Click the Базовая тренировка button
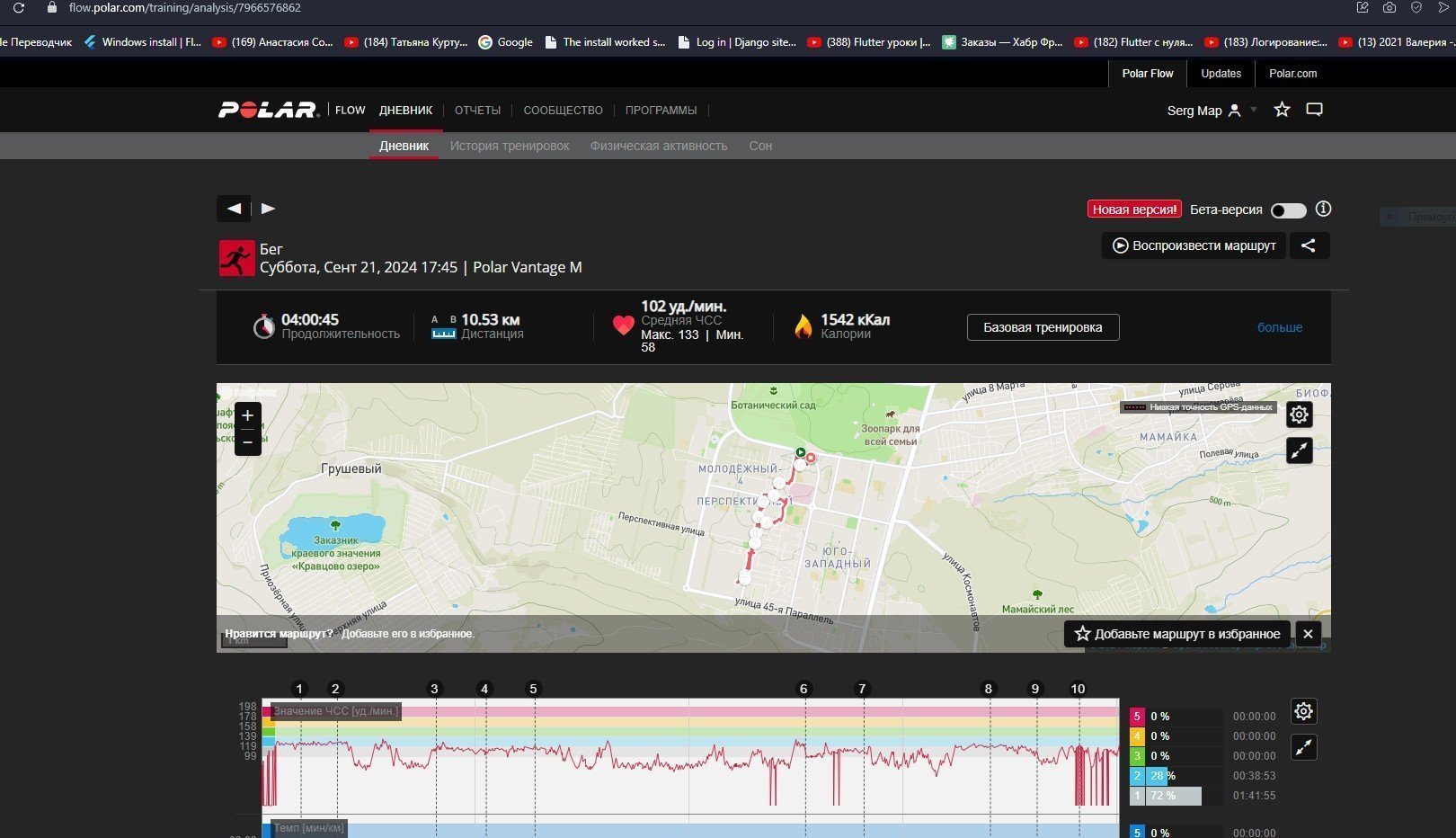1456x838 pixels. tap(1043, 327)
